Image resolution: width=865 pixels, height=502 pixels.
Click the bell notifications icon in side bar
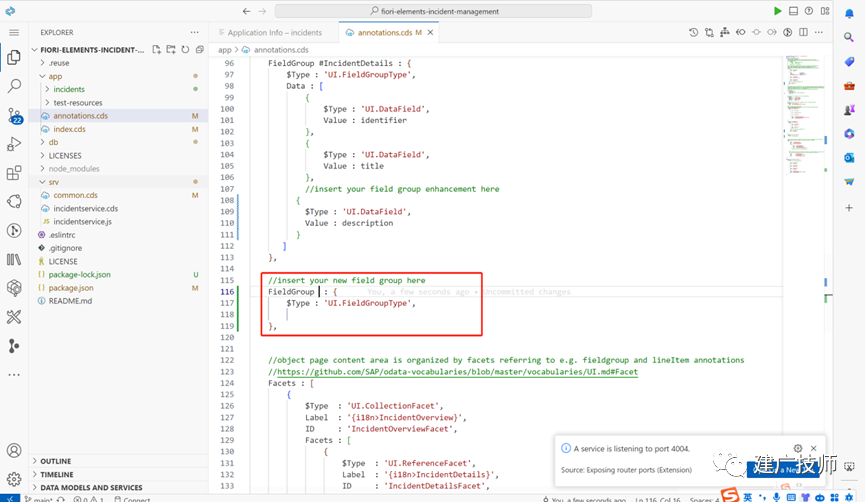(x=849, y=14)
